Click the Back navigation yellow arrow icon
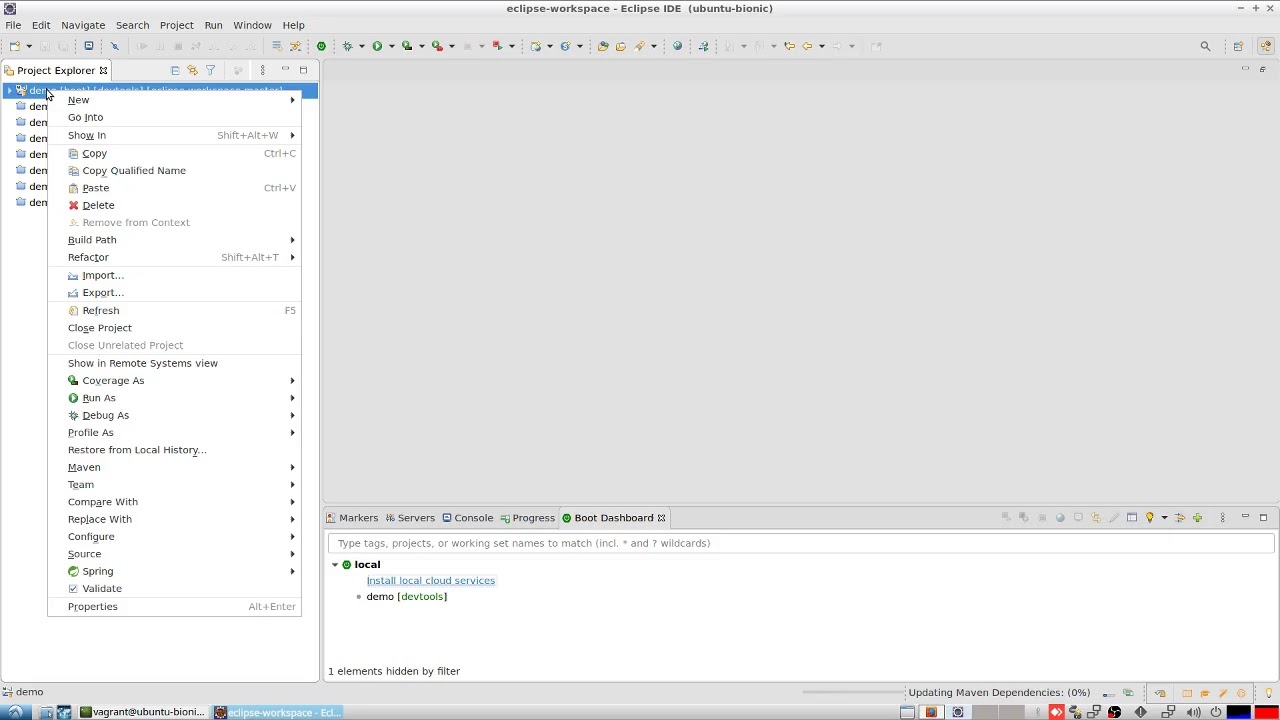The width and height of the screenshot is (1280, 720). click(x=807, y=46)
